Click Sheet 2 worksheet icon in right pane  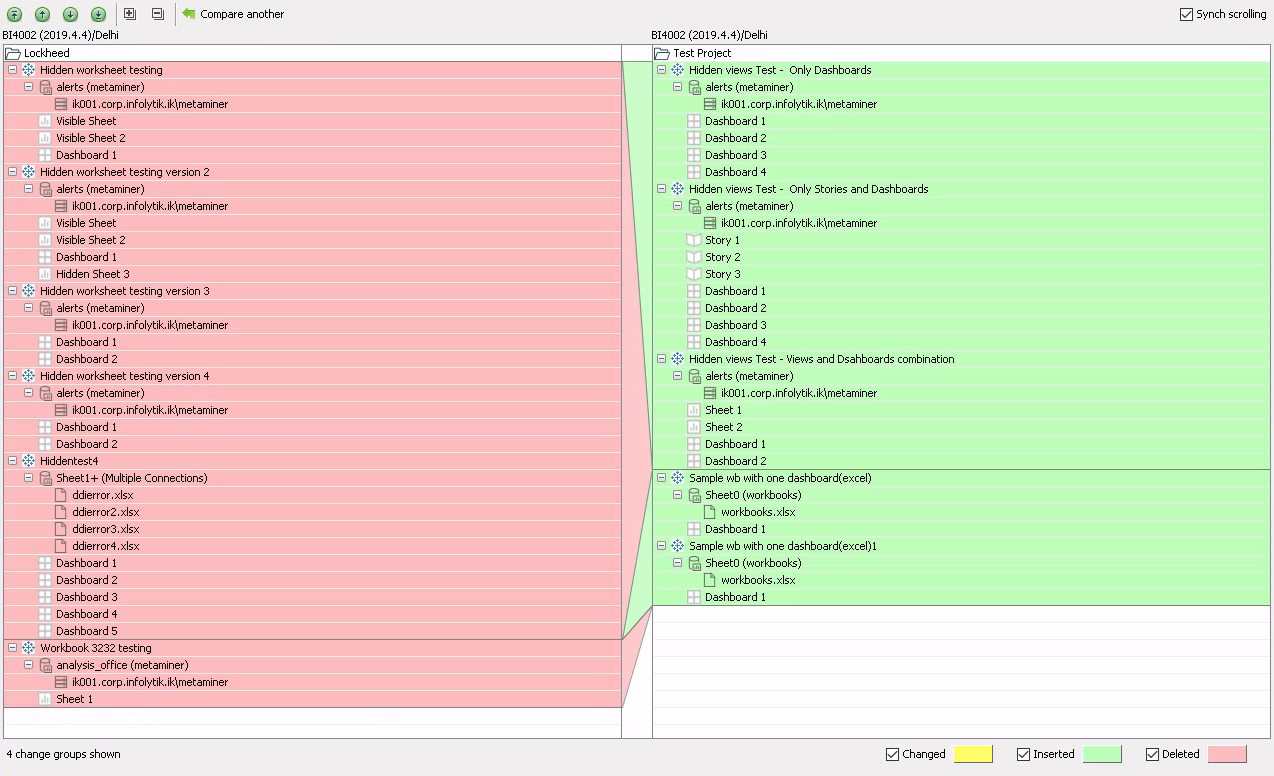[694, 427]
